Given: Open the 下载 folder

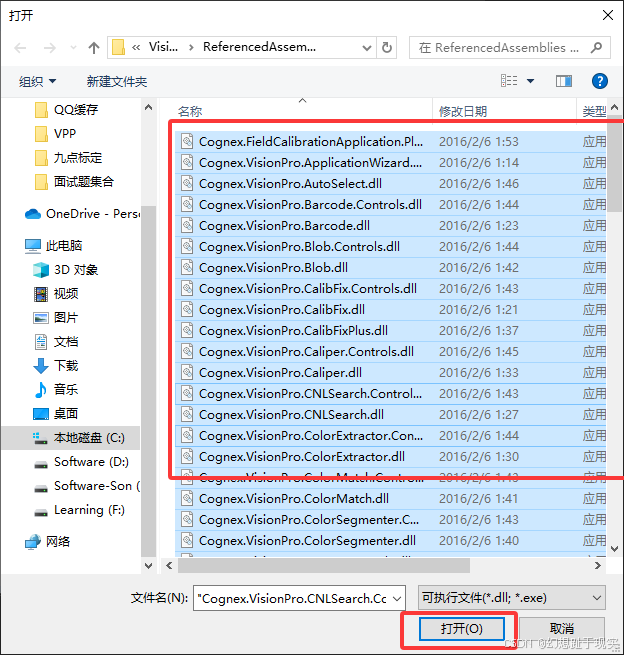Looking at the screenshot, I should tap(56, 366).
